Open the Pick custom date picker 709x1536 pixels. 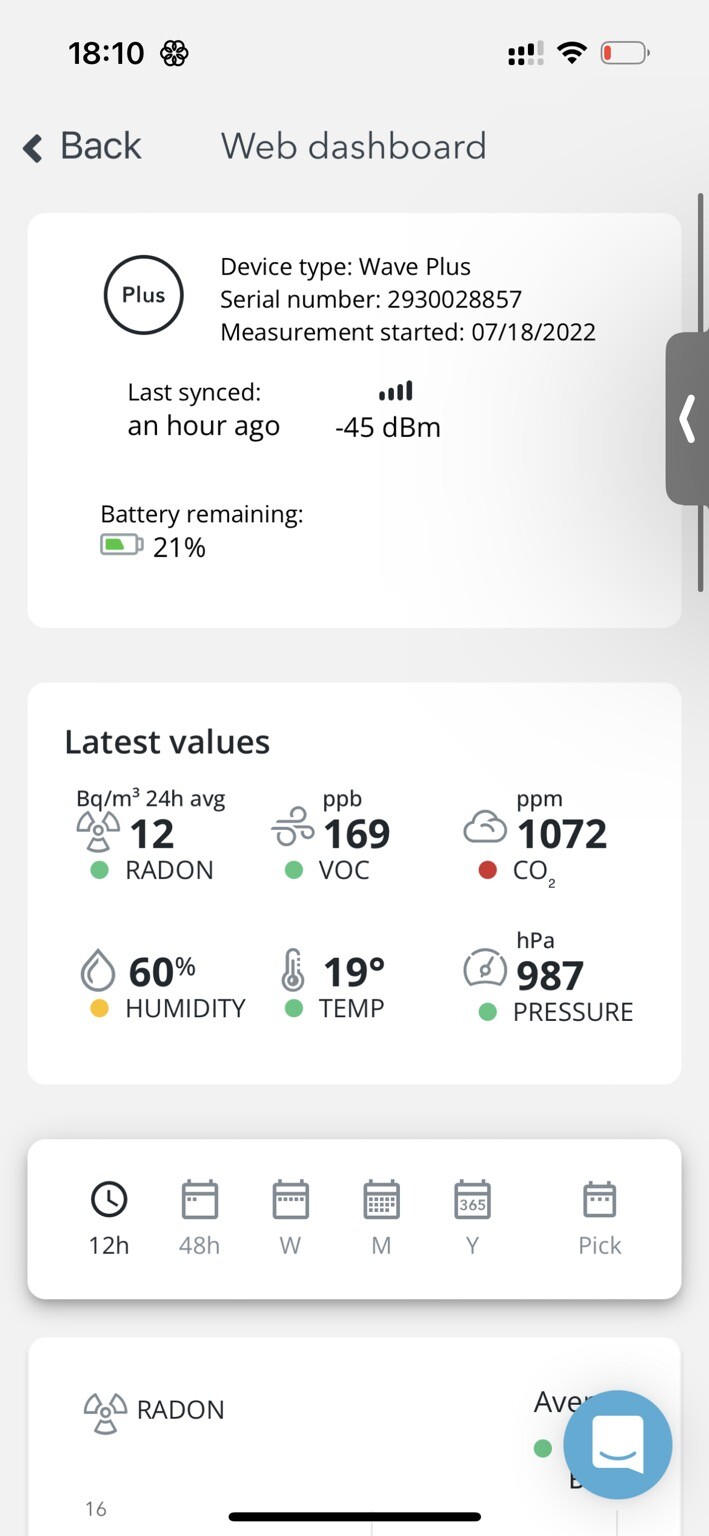(x=600, y=1217)
